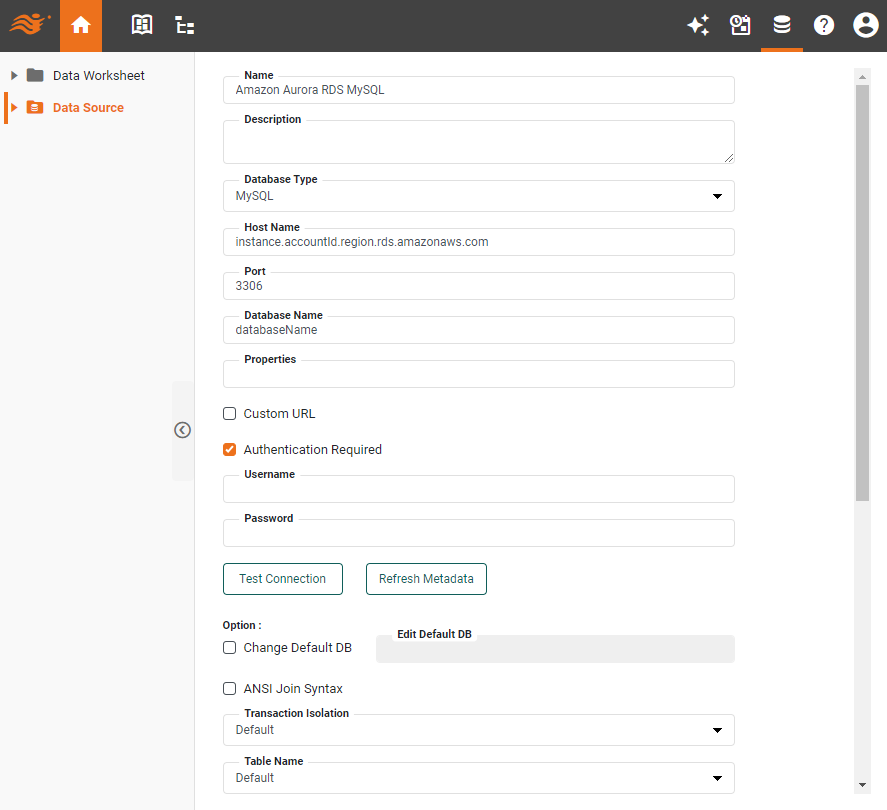887x810 pixels.
Task: Collapse the sidebar using the chevron handle
Action: (182, 430)
